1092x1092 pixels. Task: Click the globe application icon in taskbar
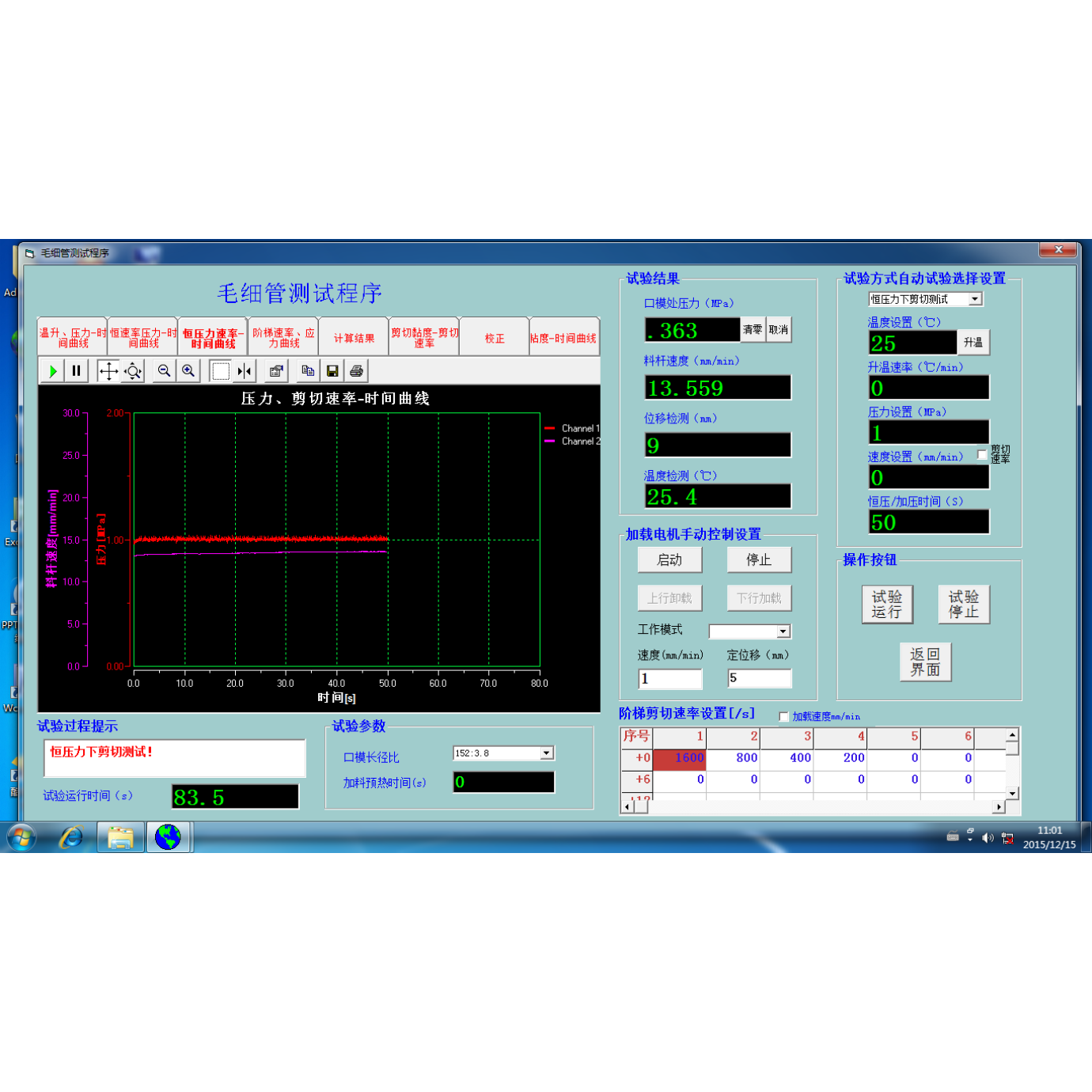[x=168, y=837]
